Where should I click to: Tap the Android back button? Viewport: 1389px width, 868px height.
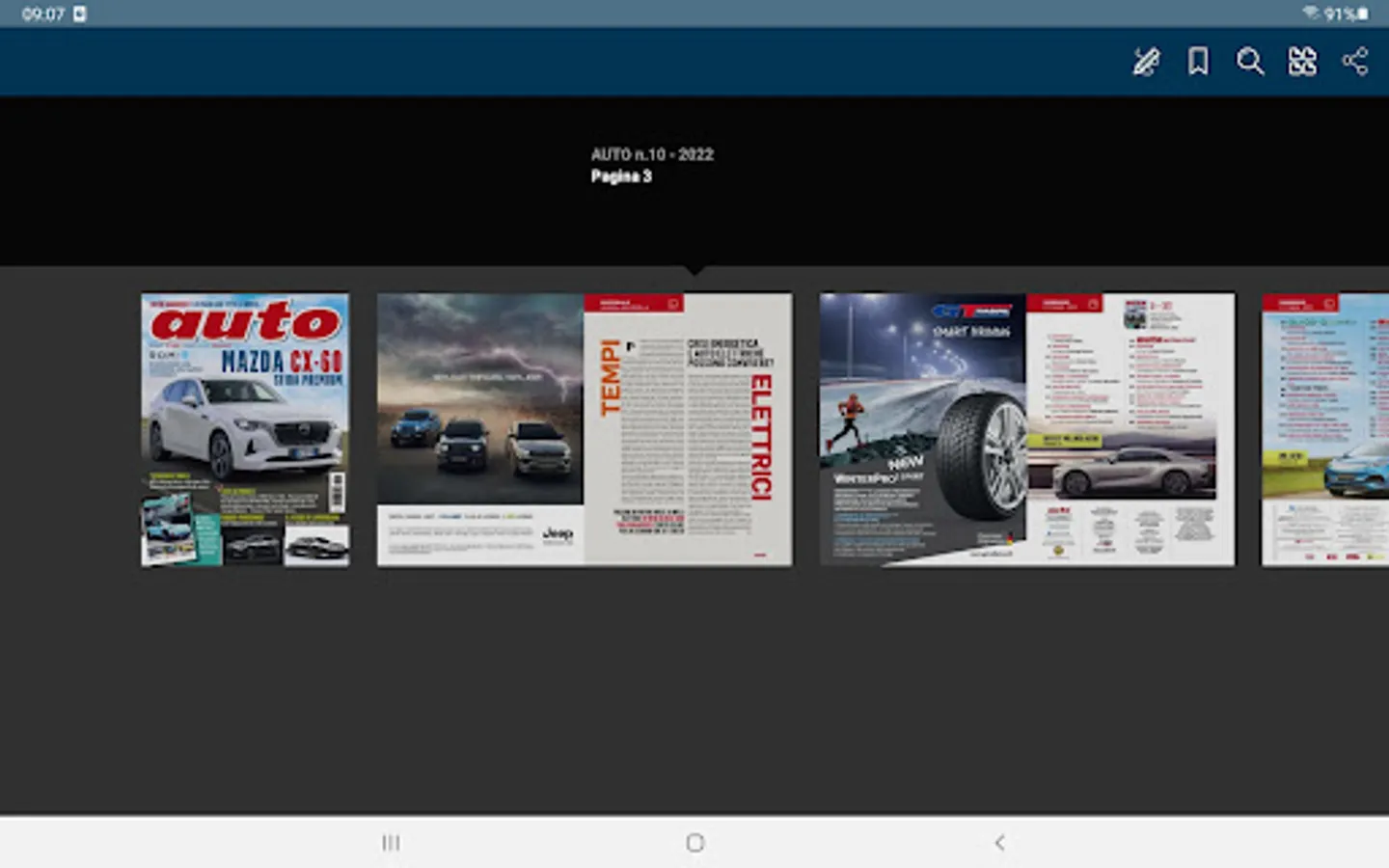click(x=999, y=843)
